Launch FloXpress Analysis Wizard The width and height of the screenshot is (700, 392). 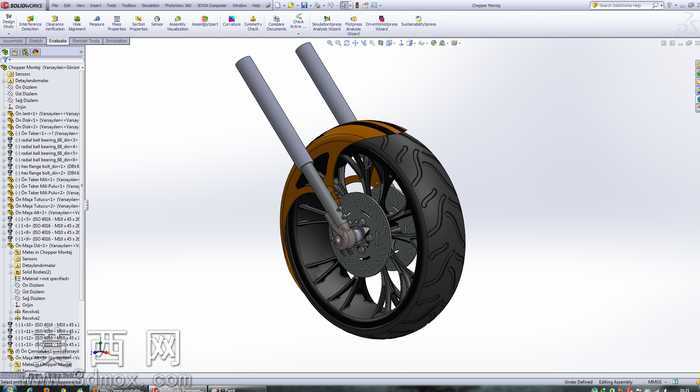point(354,25)
